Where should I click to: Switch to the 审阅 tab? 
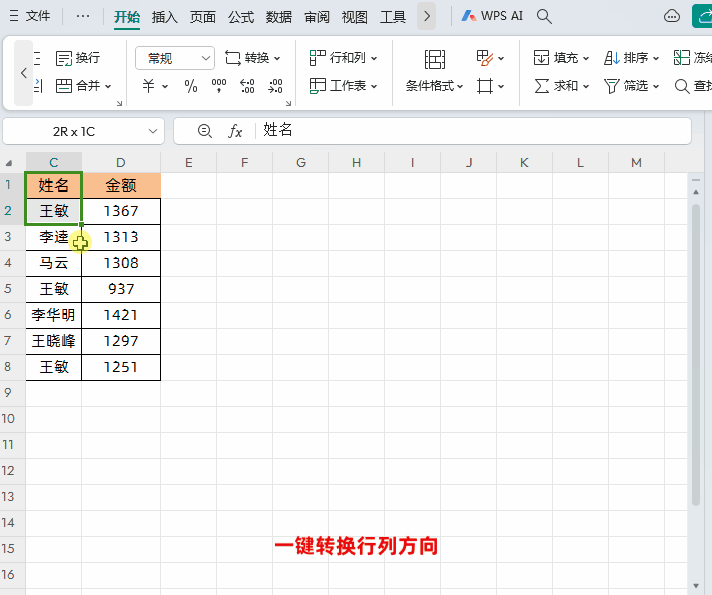pos(316,17)
